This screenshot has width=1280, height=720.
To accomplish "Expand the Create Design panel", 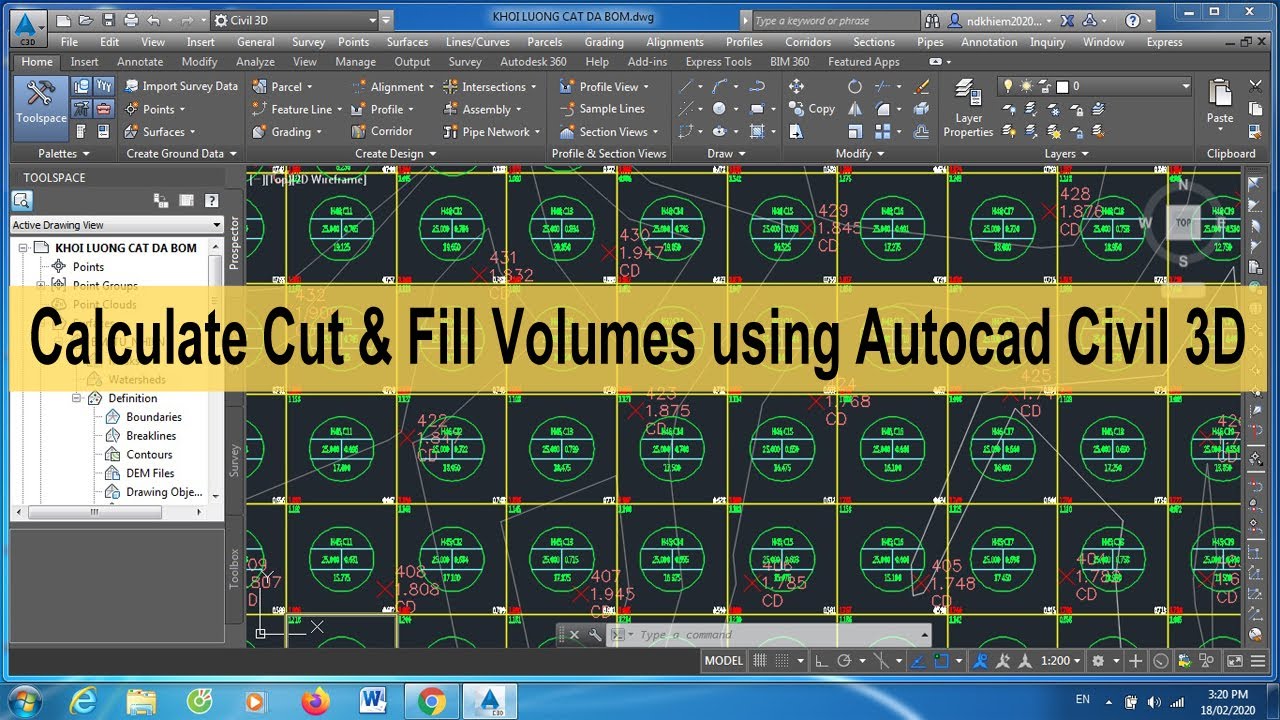I will click(x=396, y=154).
